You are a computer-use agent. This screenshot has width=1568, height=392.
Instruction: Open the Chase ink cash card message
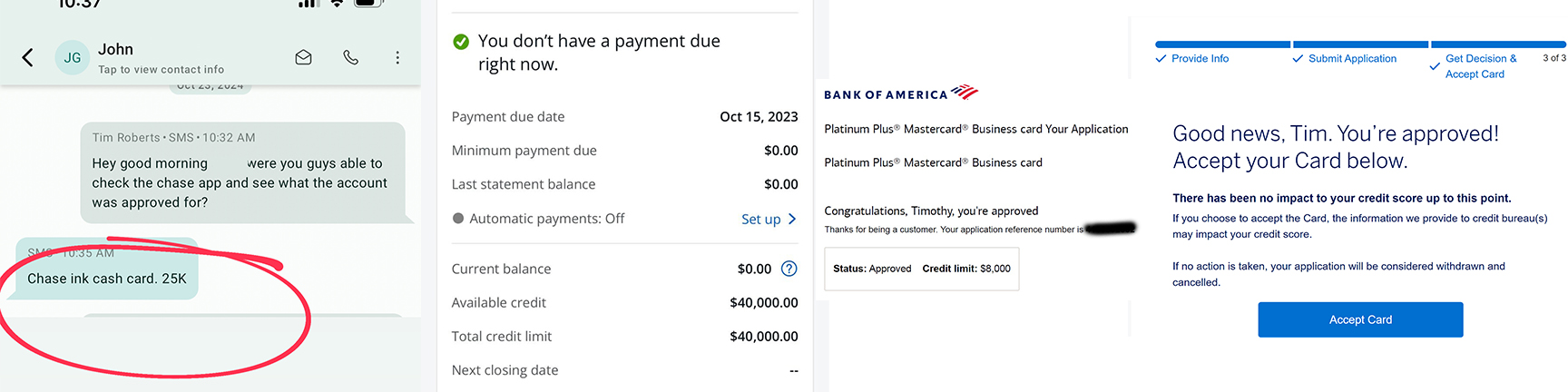[107, 279]
